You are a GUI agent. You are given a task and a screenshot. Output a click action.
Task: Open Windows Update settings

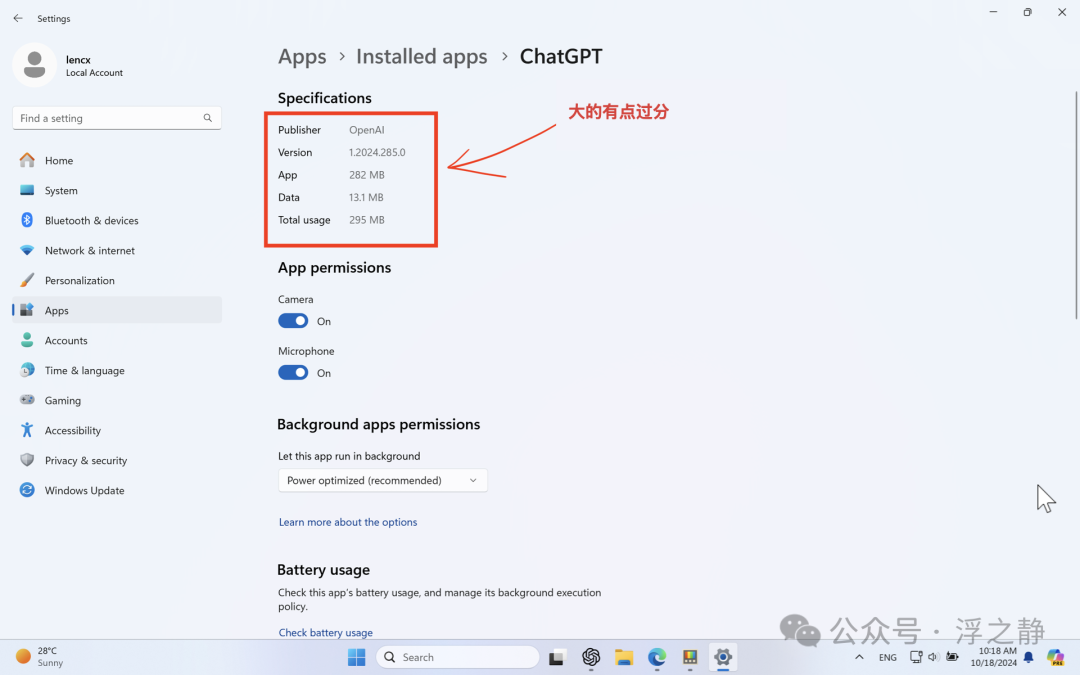117,490
